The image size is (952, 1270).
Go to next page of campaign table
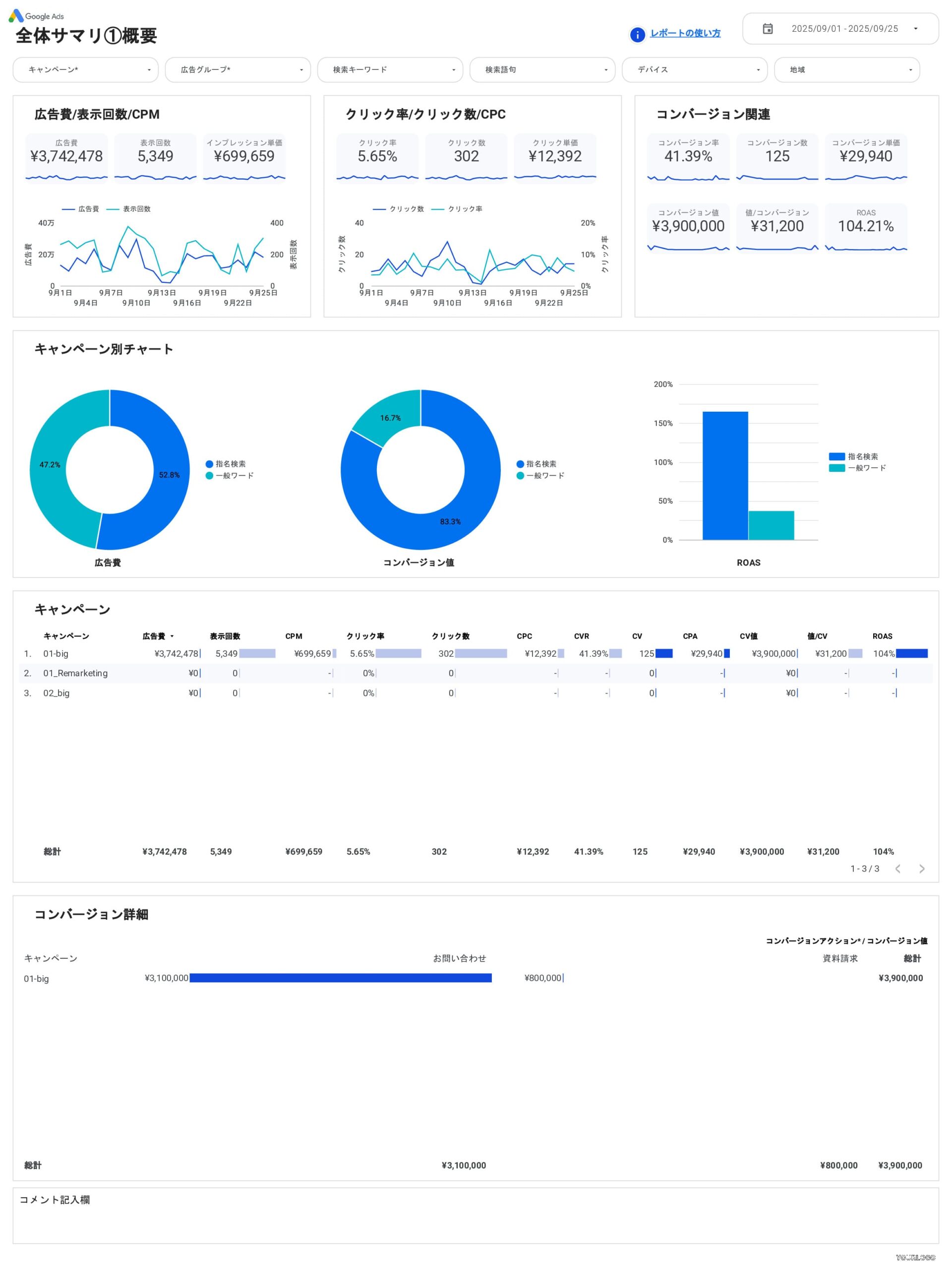[x=922, y=869]
